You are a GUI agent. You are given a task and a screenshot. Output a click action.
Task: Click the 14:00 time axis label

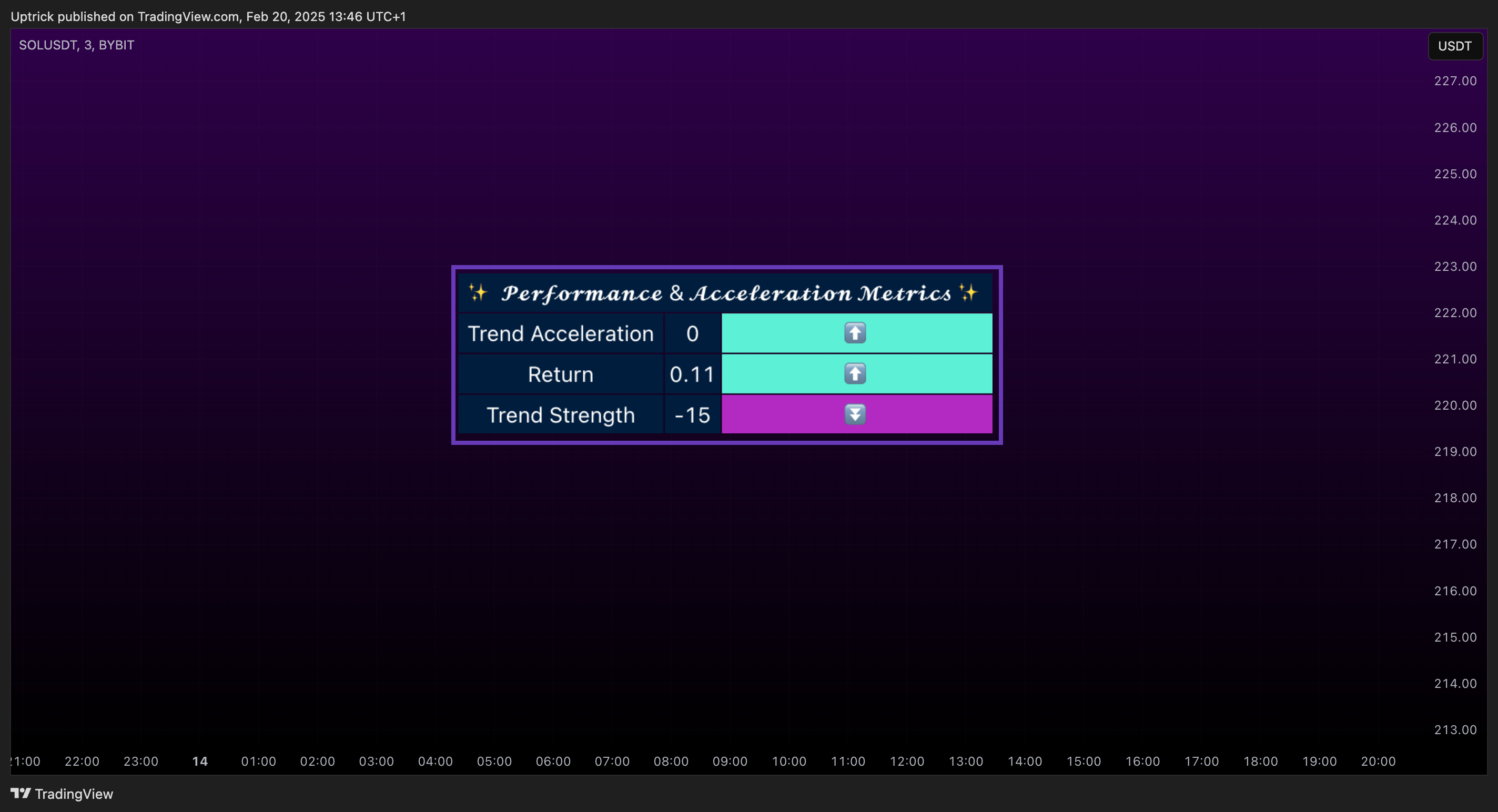(x=1025, y=762)
